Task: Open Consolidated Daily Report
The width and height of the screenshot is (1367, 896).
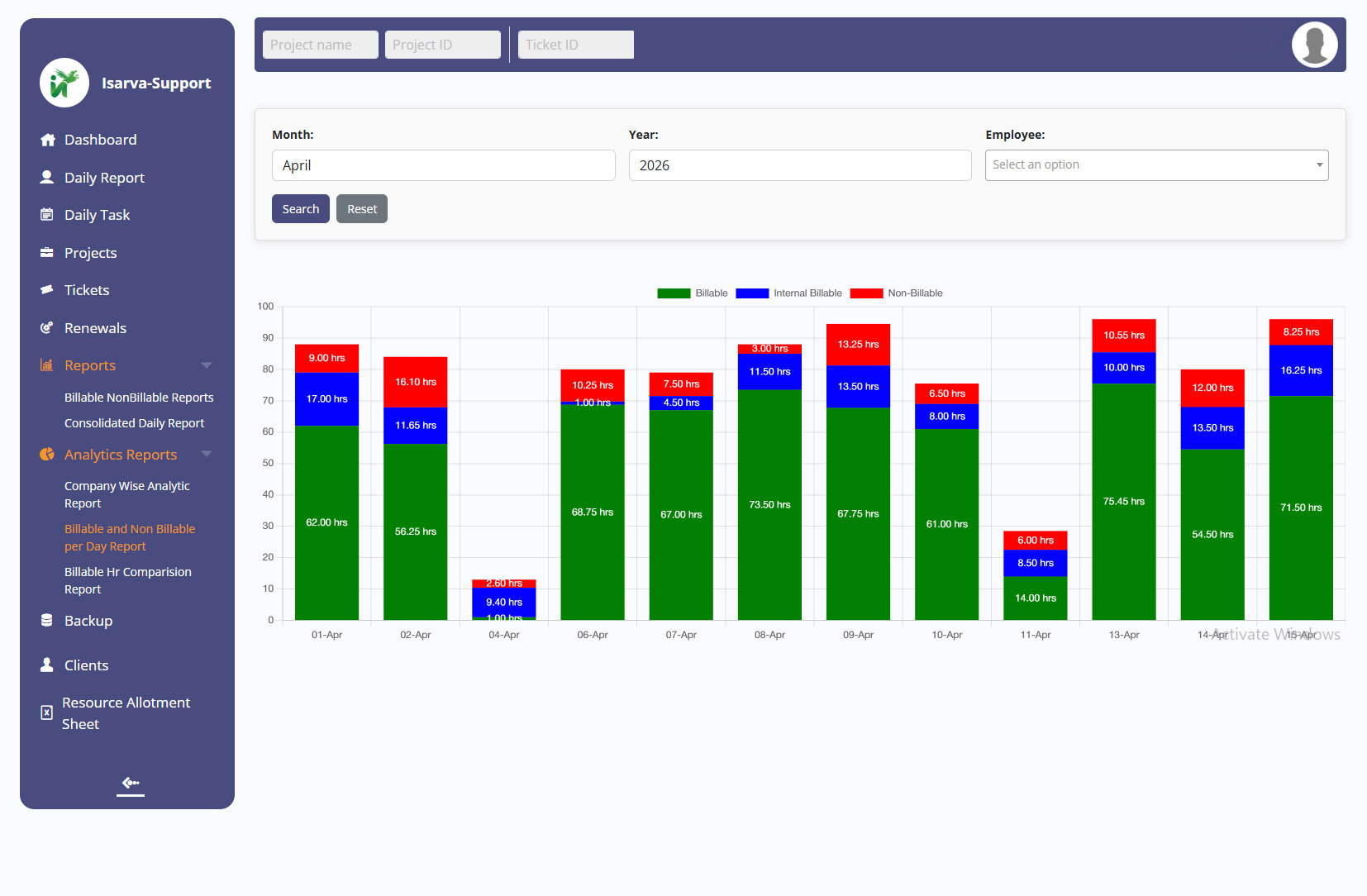Action: [134, 423]
